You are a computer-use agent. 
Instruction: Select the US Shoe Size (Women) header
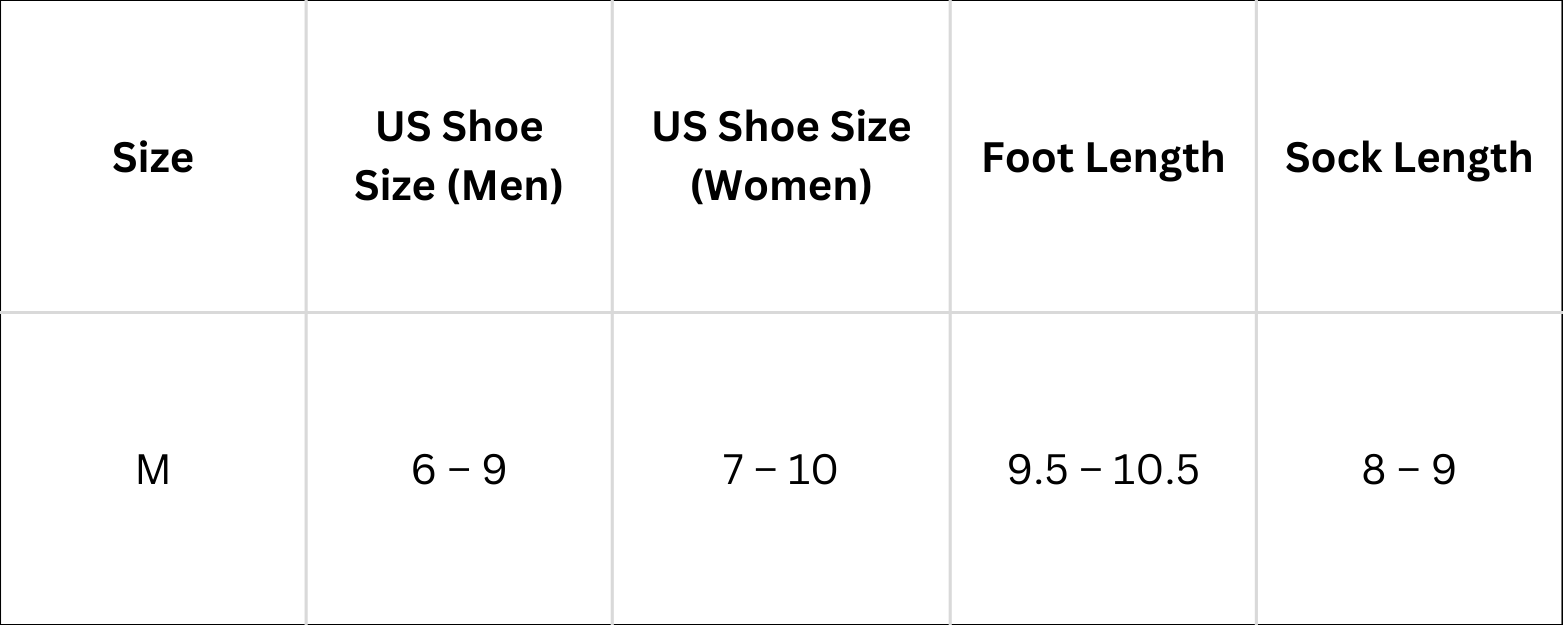781,156
